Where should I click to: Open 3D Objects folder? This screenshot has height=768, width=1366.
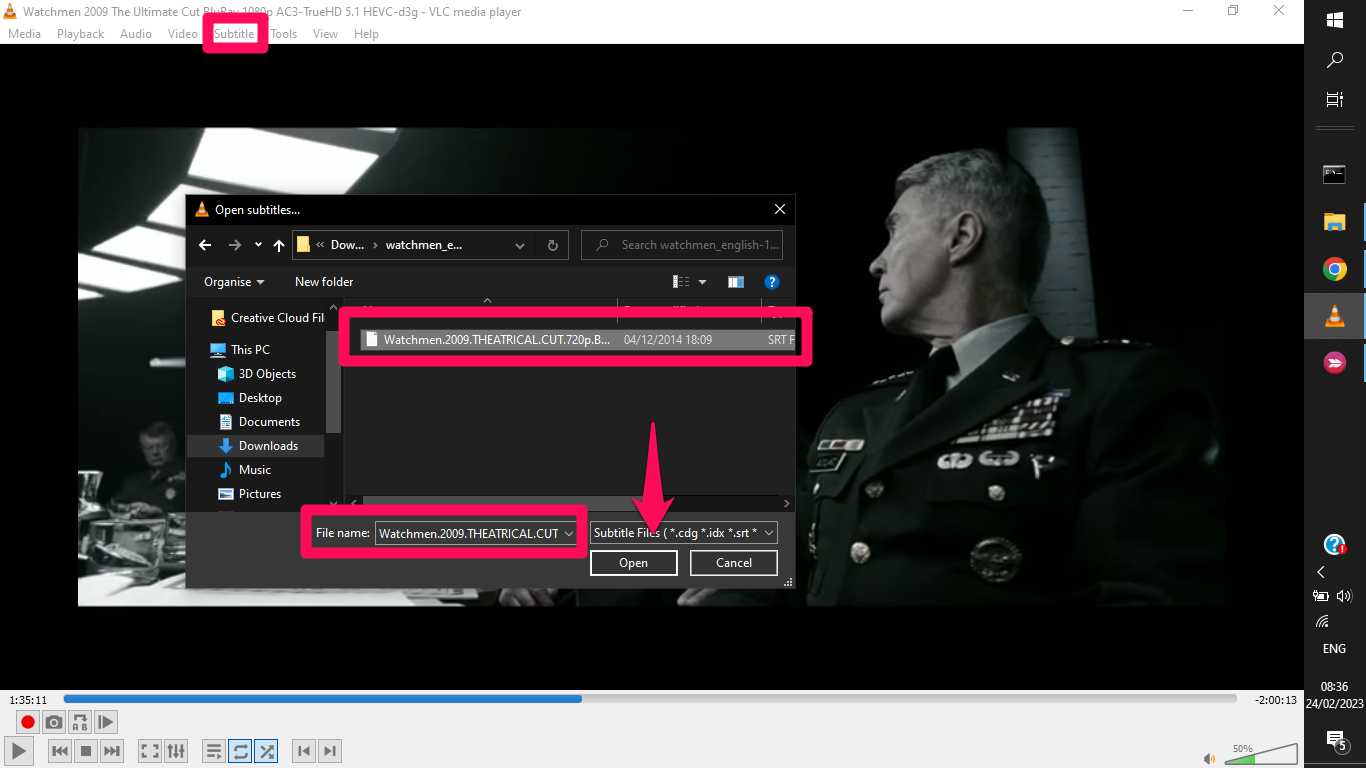pyautogui.click(x=257, y=374)
